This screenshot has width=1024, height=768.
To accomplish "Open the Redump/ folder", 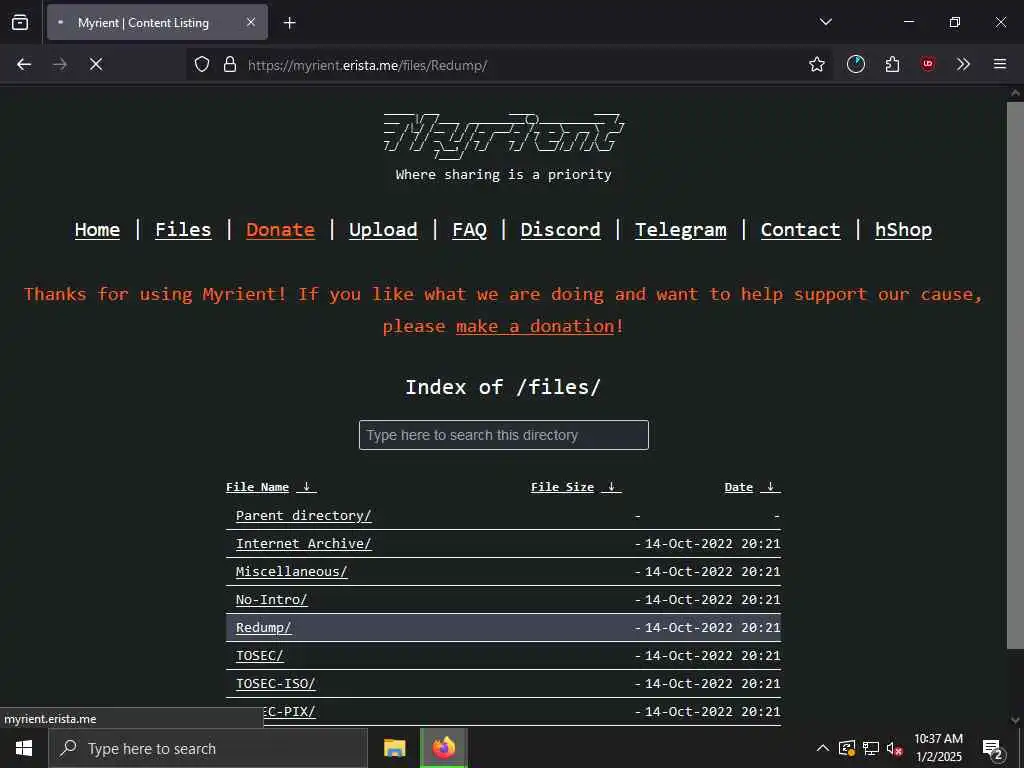I will [x=263, y=628].
